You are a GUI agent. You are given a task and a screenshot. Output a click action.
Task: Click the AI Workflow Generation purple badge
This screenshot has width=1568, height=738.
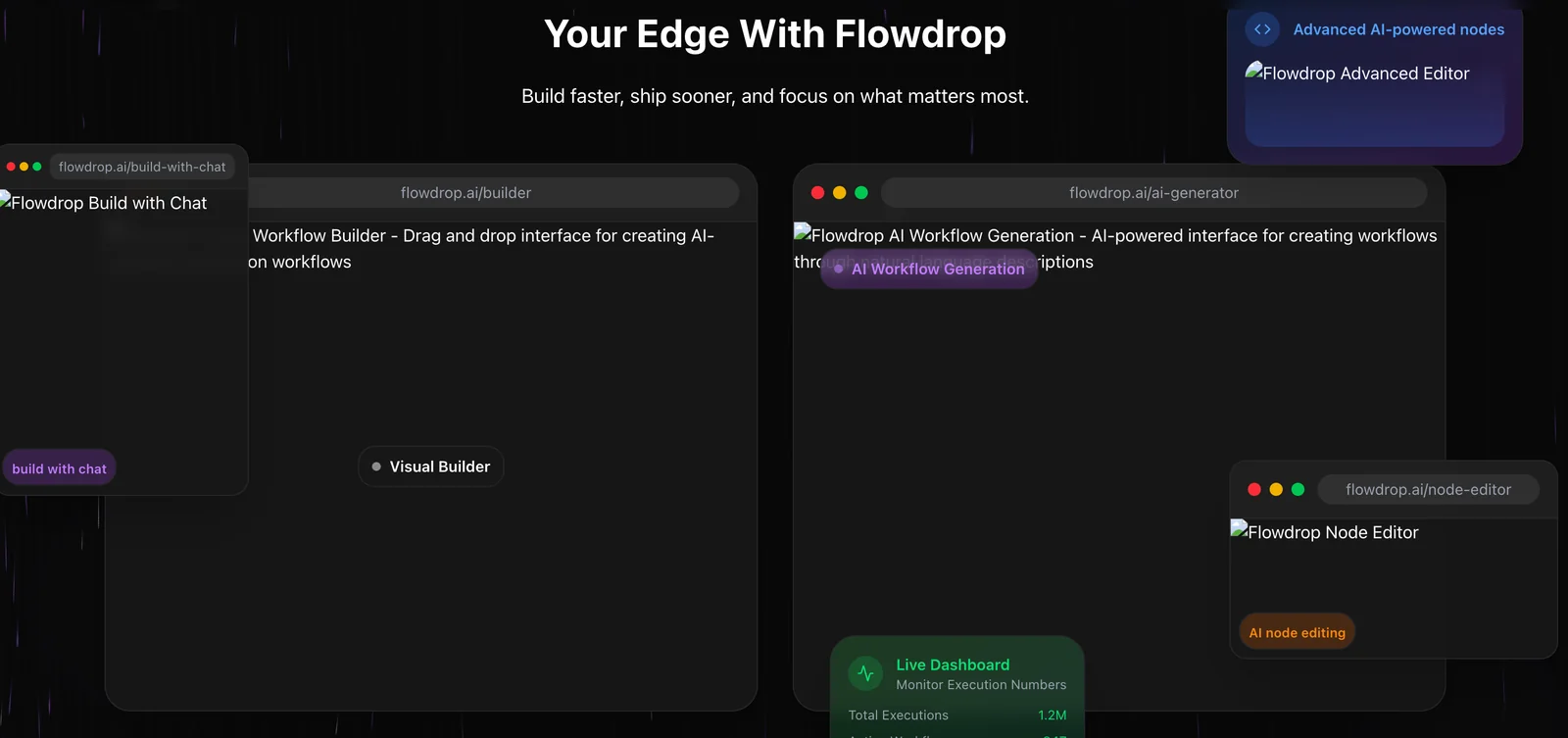click(x=929, y=269)
